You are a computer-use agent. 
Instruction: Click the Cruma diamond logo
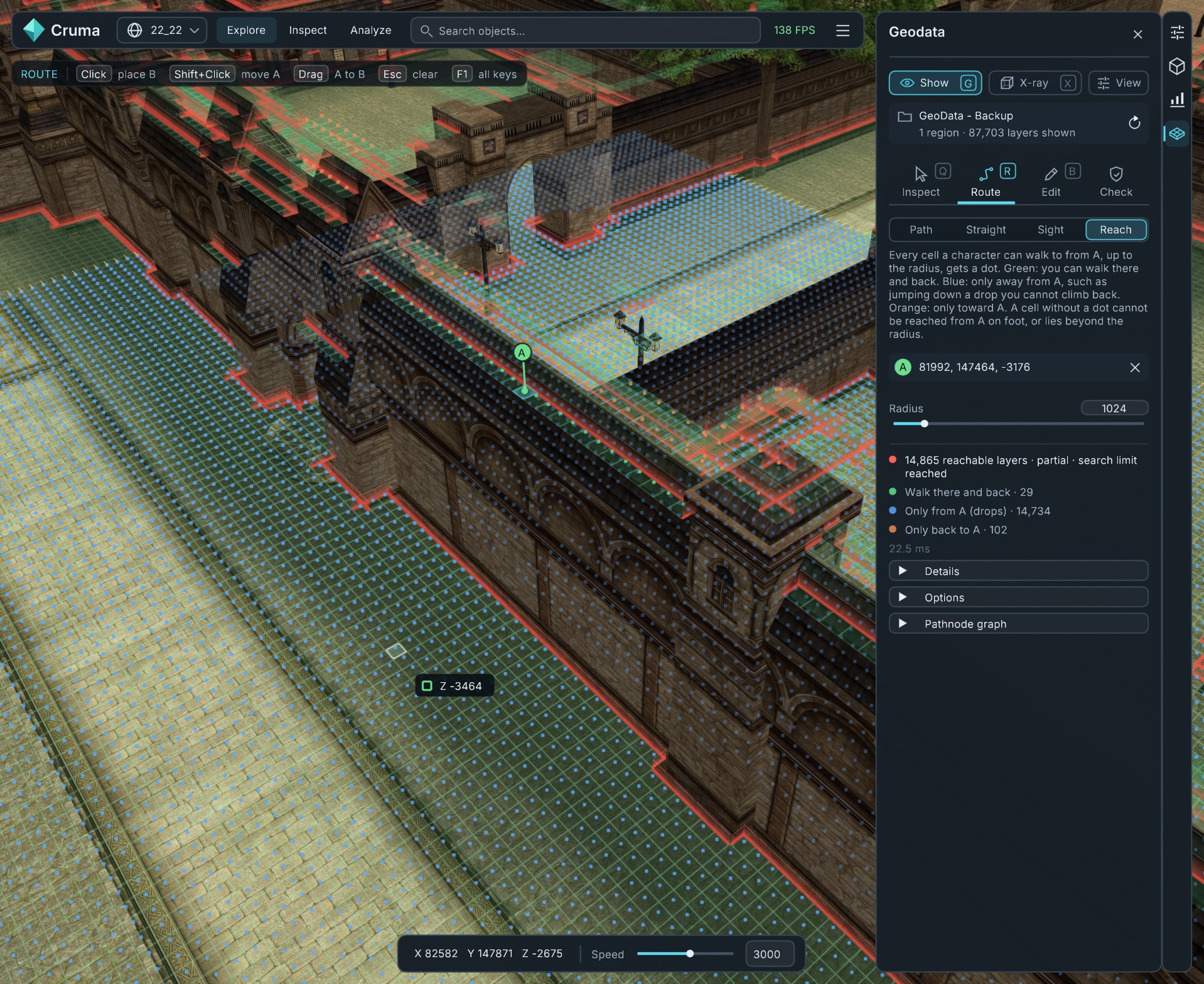(x=33, y=30)
